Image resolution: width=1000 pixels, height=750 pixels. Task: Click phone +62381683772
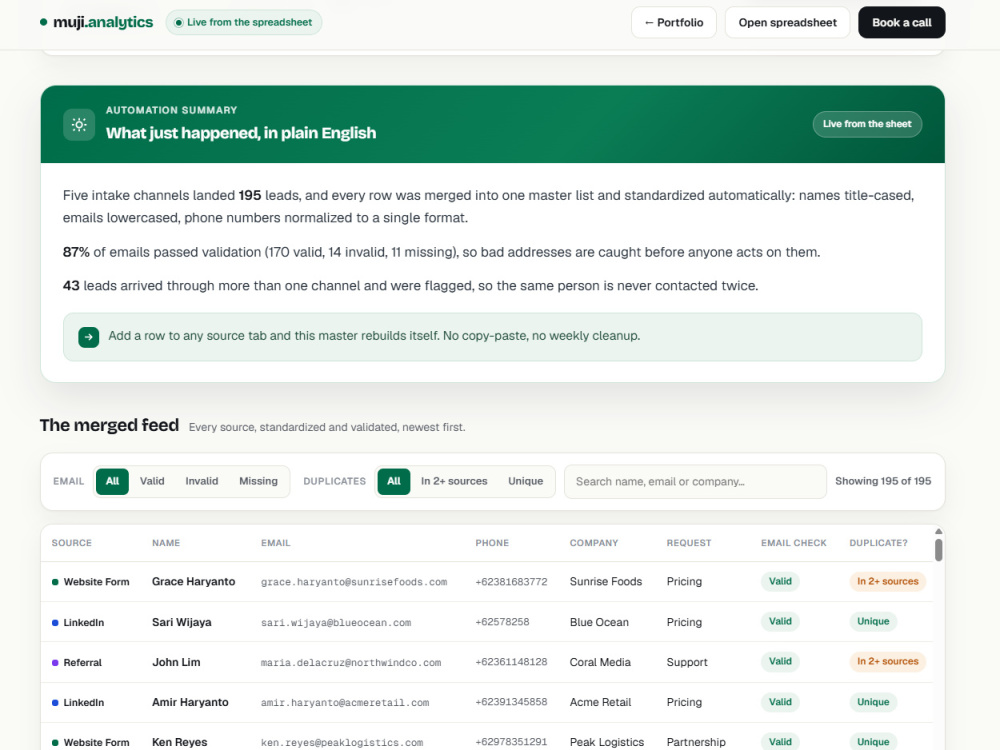click(511, 582)
